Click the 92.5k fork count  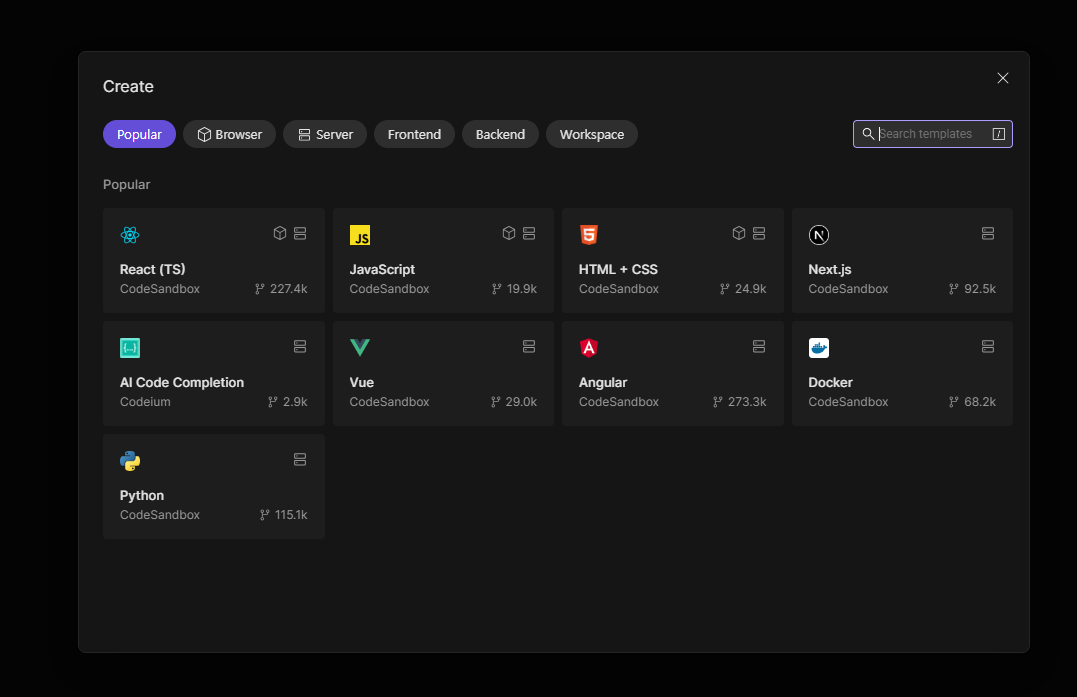[980, 289]
